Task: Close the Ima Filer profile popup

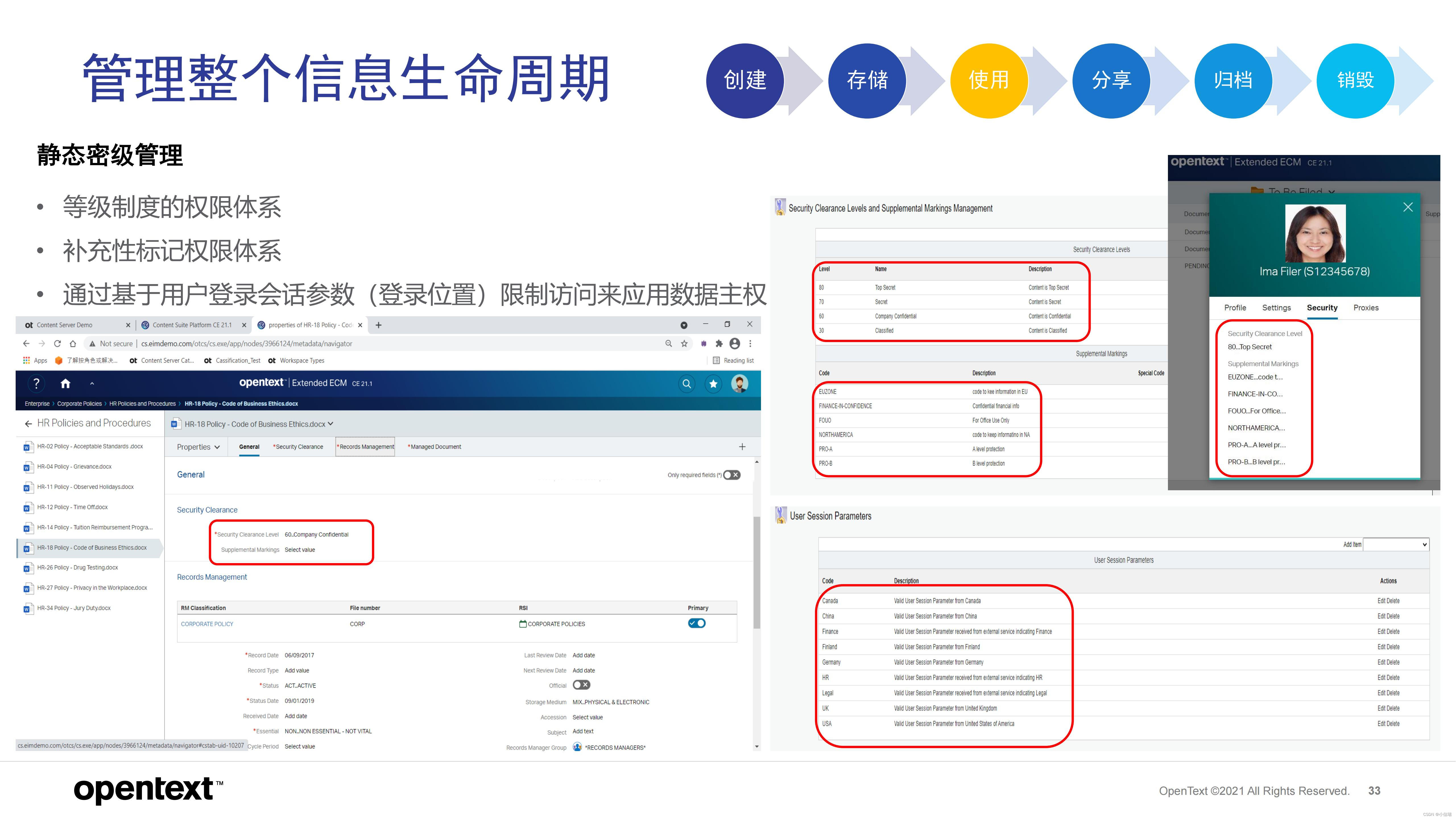Action: tap(1407, 207)
